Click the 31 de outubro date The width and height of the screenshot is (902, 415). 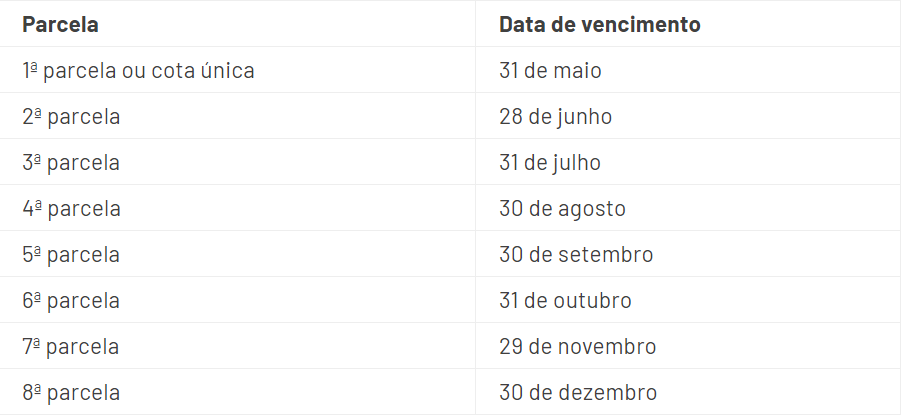point(565,300)
